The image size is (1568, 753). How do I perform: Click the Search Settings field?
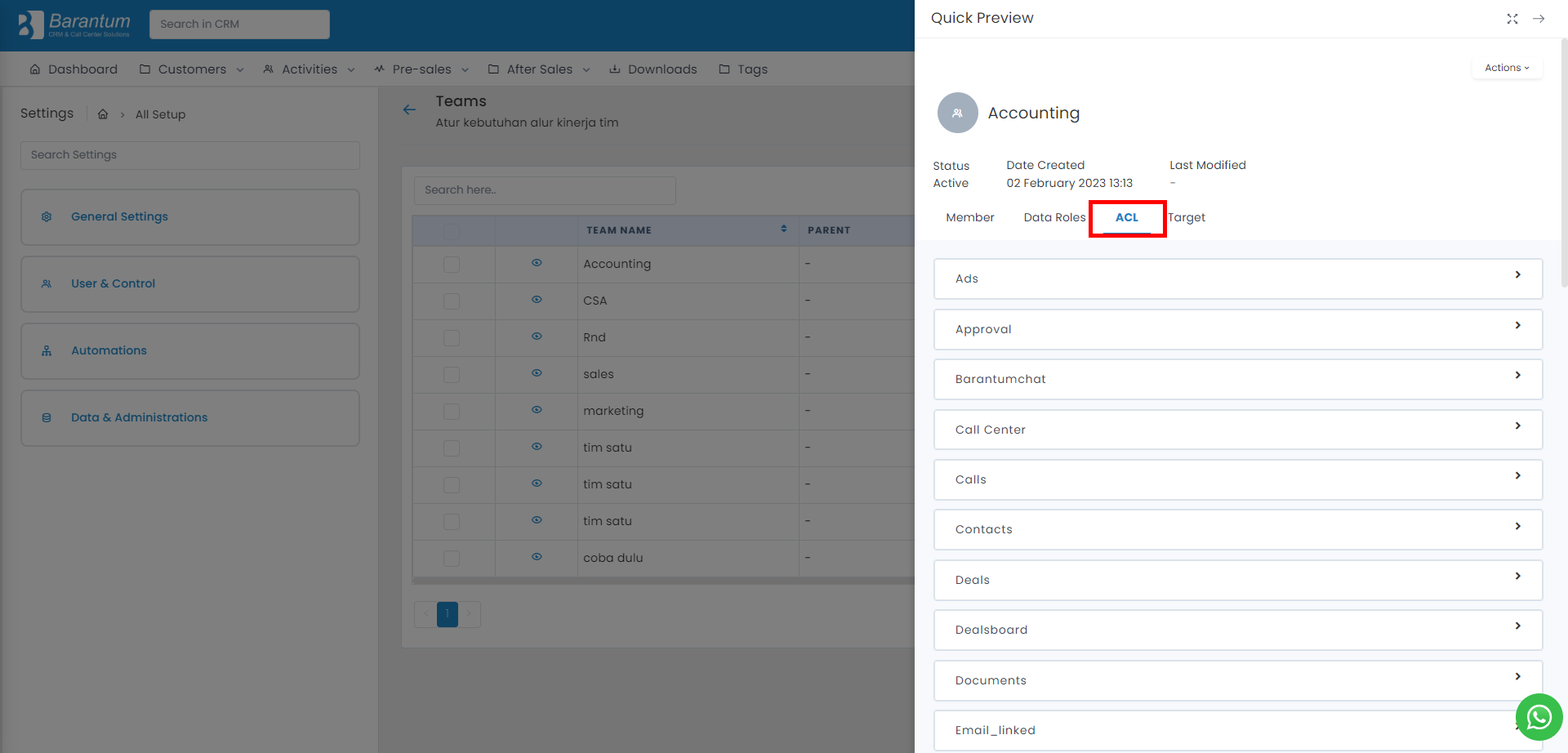coord(190,155)
